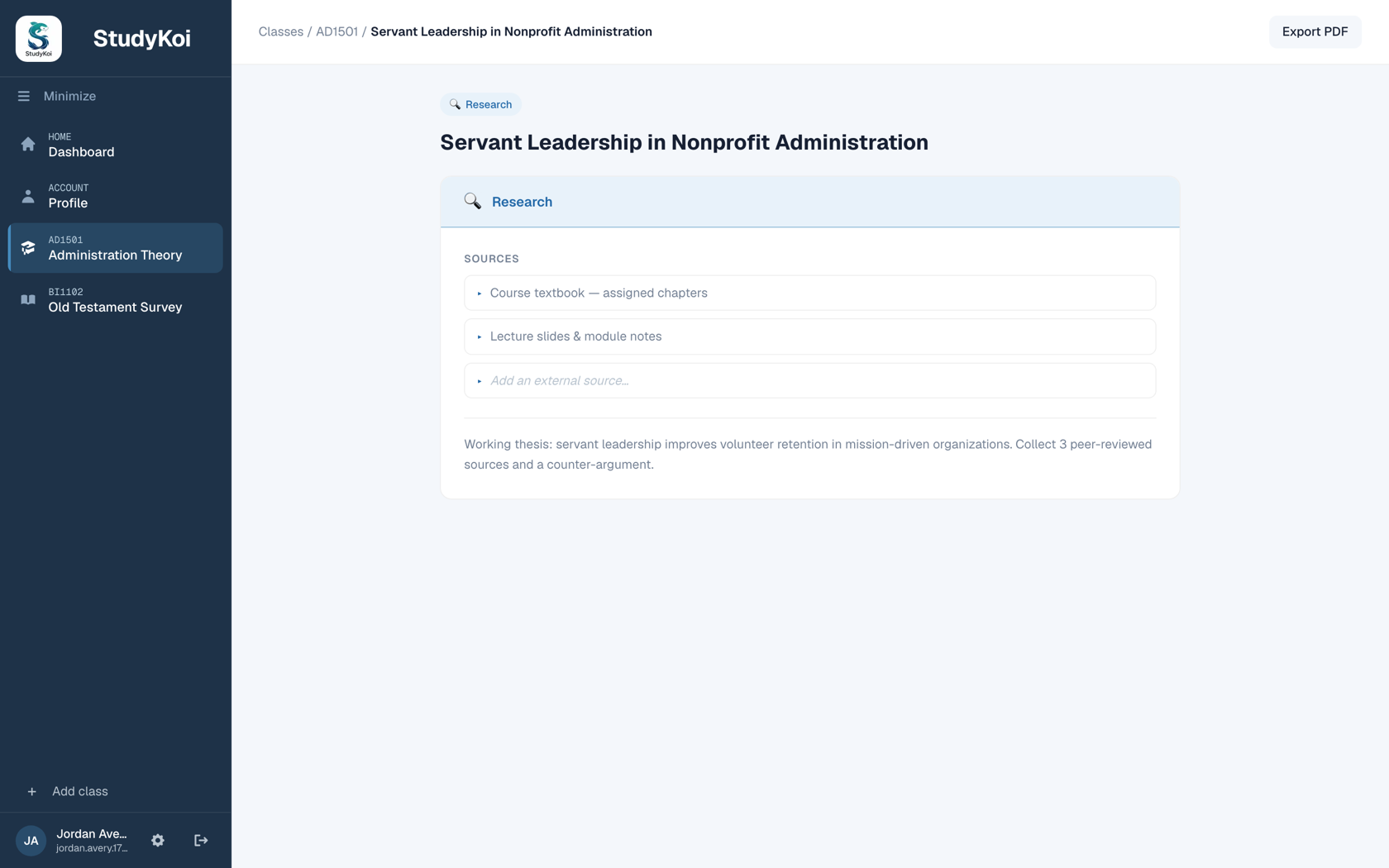Click the Minimize hamburger icon
1389x868 pixels.
pyautogui.click(x=24, y=96)
